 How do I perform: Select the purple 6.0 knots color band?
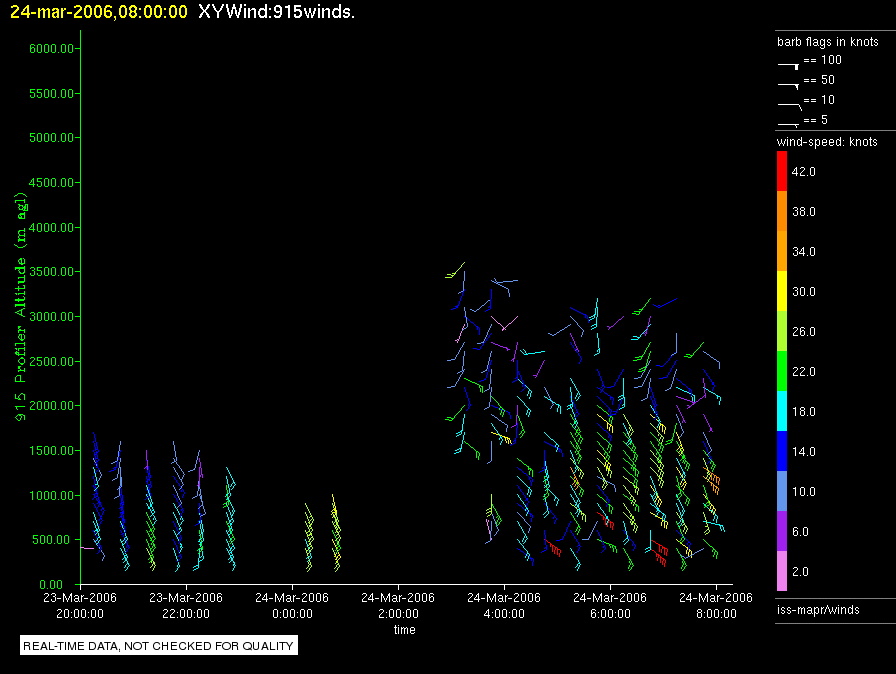[782, 531]
